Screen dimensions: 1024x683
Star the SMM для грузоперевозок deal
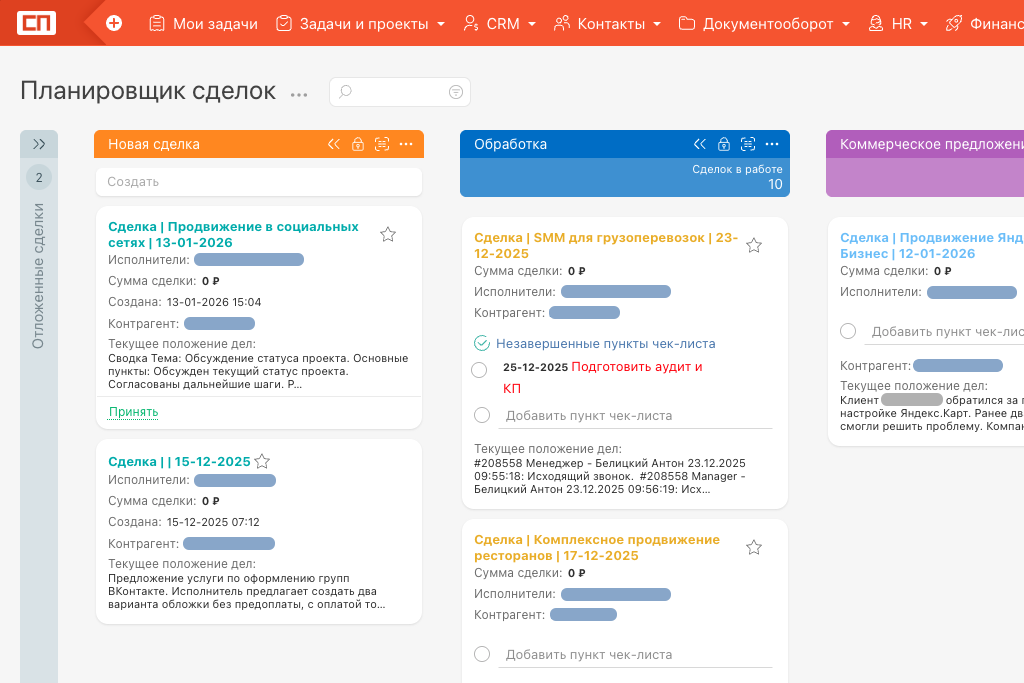(754, 246)
